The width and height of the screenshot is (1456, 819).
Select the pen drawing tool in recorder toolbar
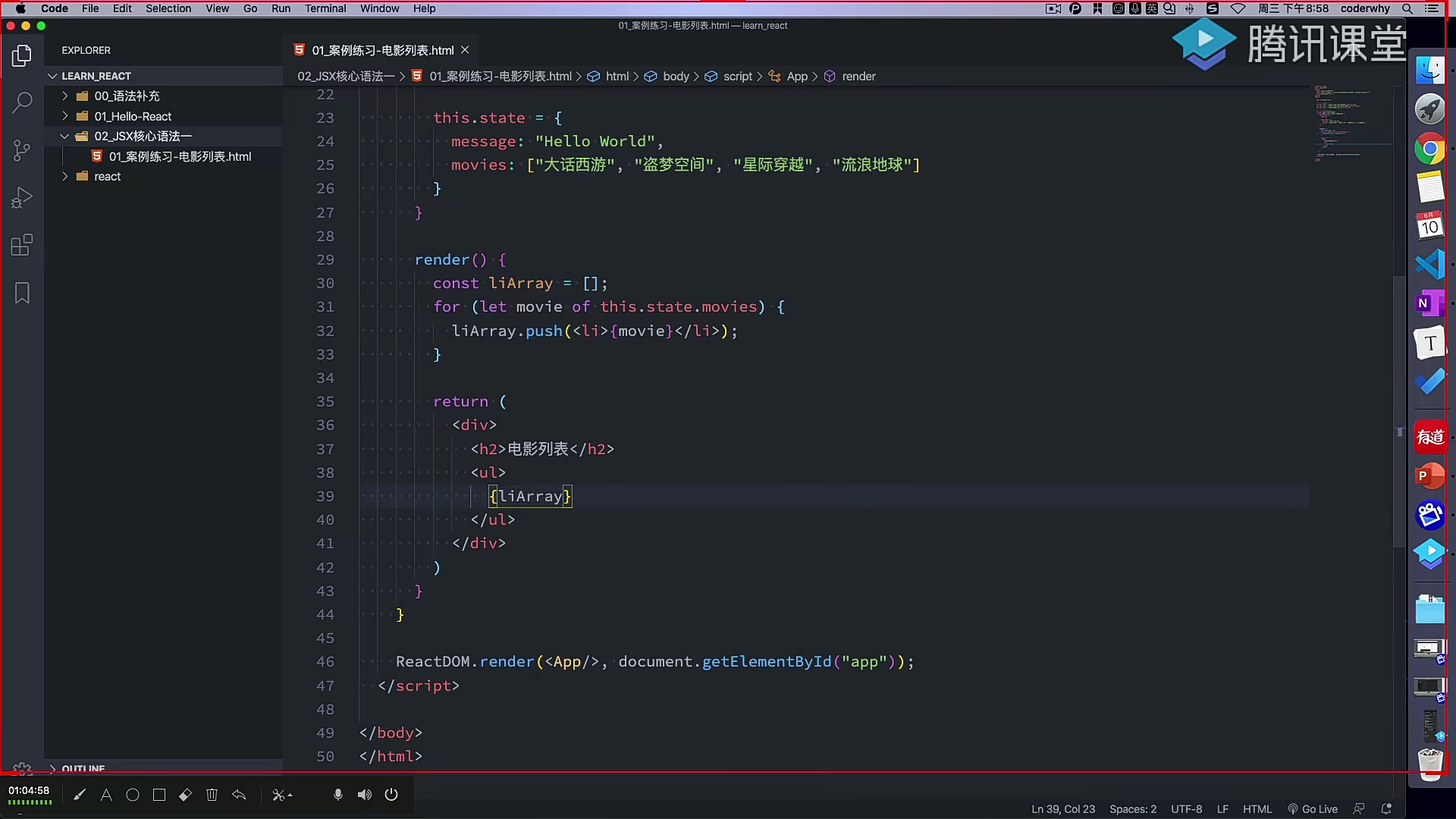80,795
